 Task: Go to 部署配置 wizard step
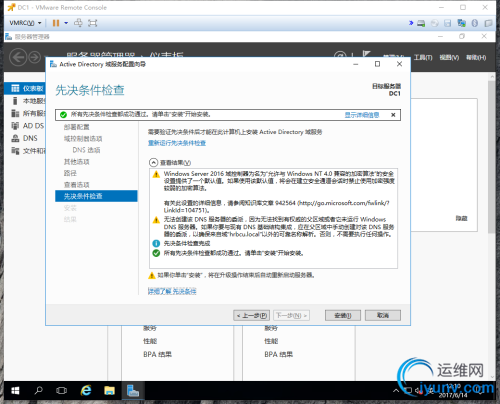tap(77, 127)
